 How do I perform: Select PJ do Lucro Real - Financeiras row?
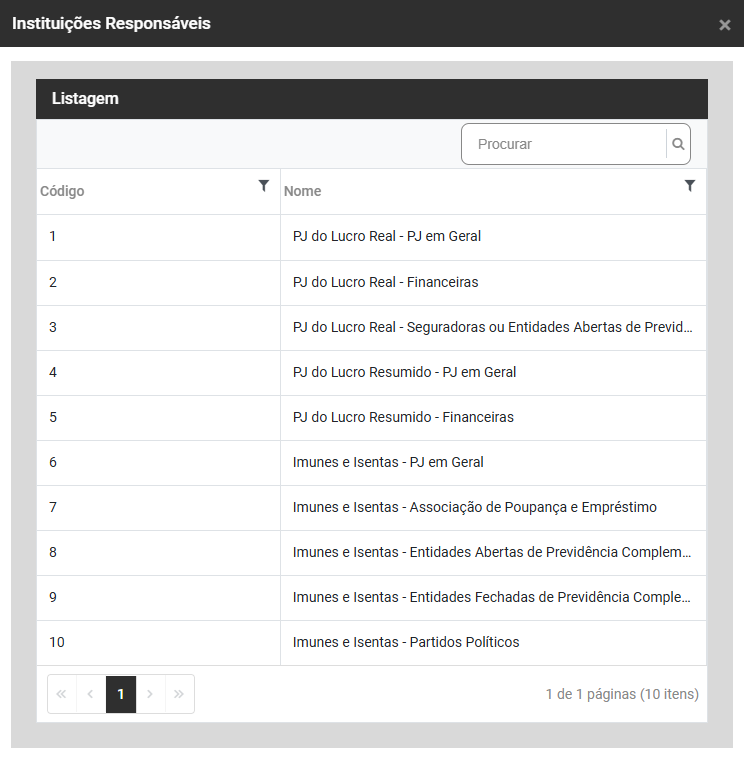pos(385,282)
